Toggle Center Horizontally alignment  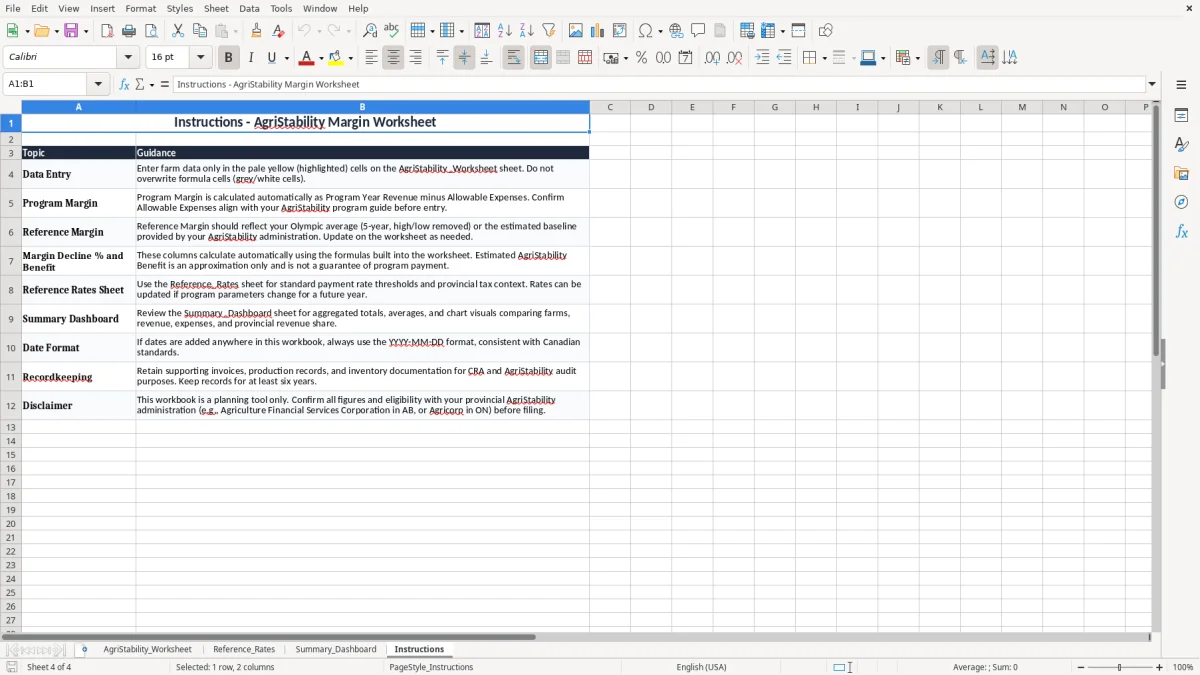(x=393, y=58)
